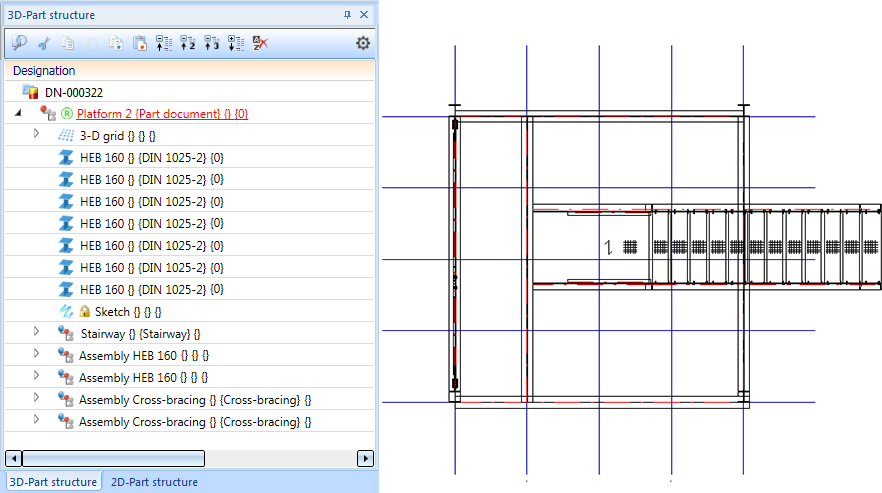Select the fifth HEB 160 row text
Image resolution: width=882 pixels, height=493 pixels.
[x=152, y=245]
